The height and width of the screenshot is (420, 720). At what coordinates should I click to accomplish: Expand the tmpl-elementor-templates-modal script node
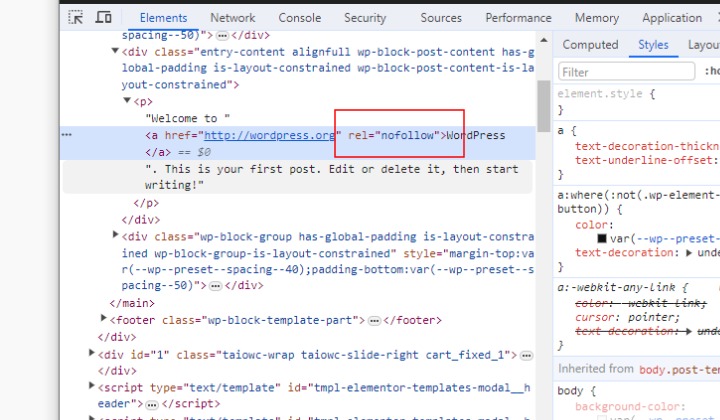point(91,386)
